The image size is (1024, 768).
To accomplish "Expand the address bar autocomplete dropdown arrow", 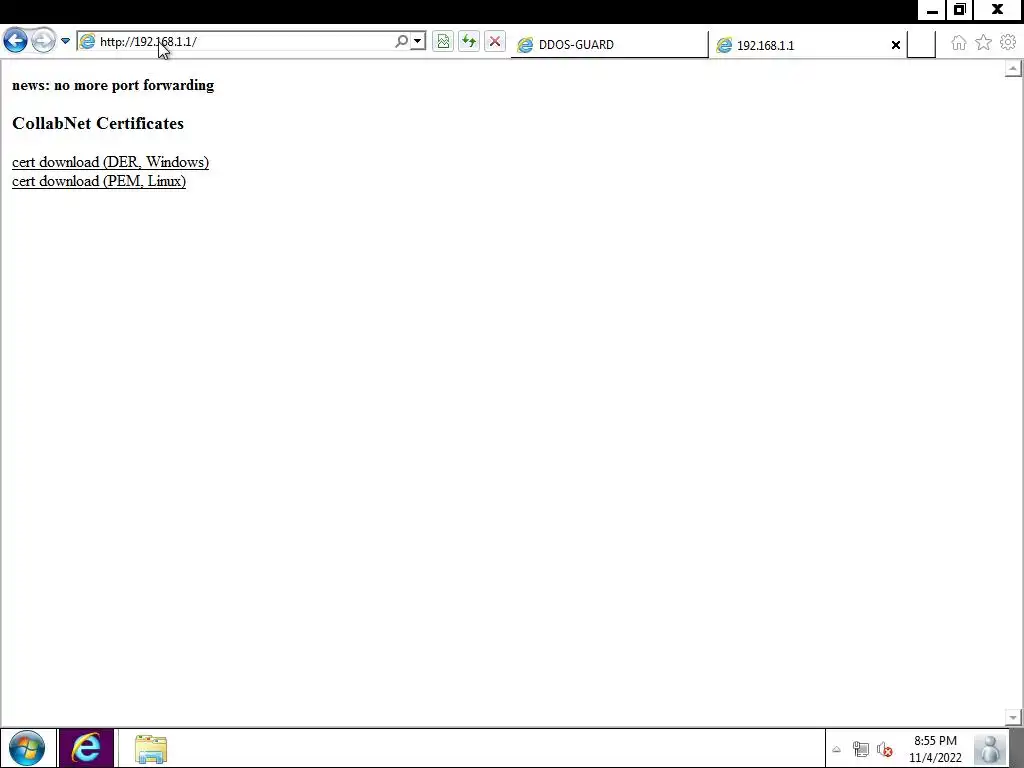I will 418,41.
